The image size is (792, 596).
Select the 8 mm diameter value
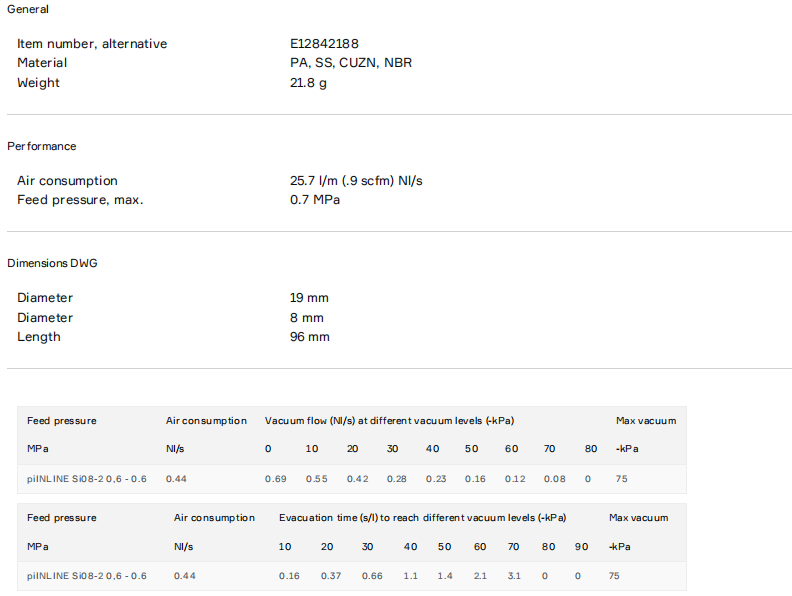(x=307, y=318)
